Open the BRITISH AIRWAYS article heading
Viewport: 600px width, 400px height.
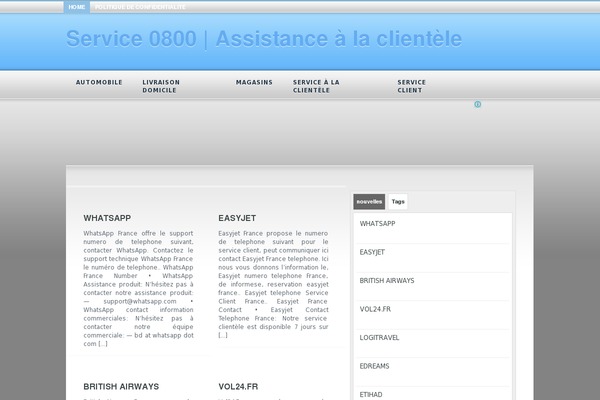(x=121, y=387)
